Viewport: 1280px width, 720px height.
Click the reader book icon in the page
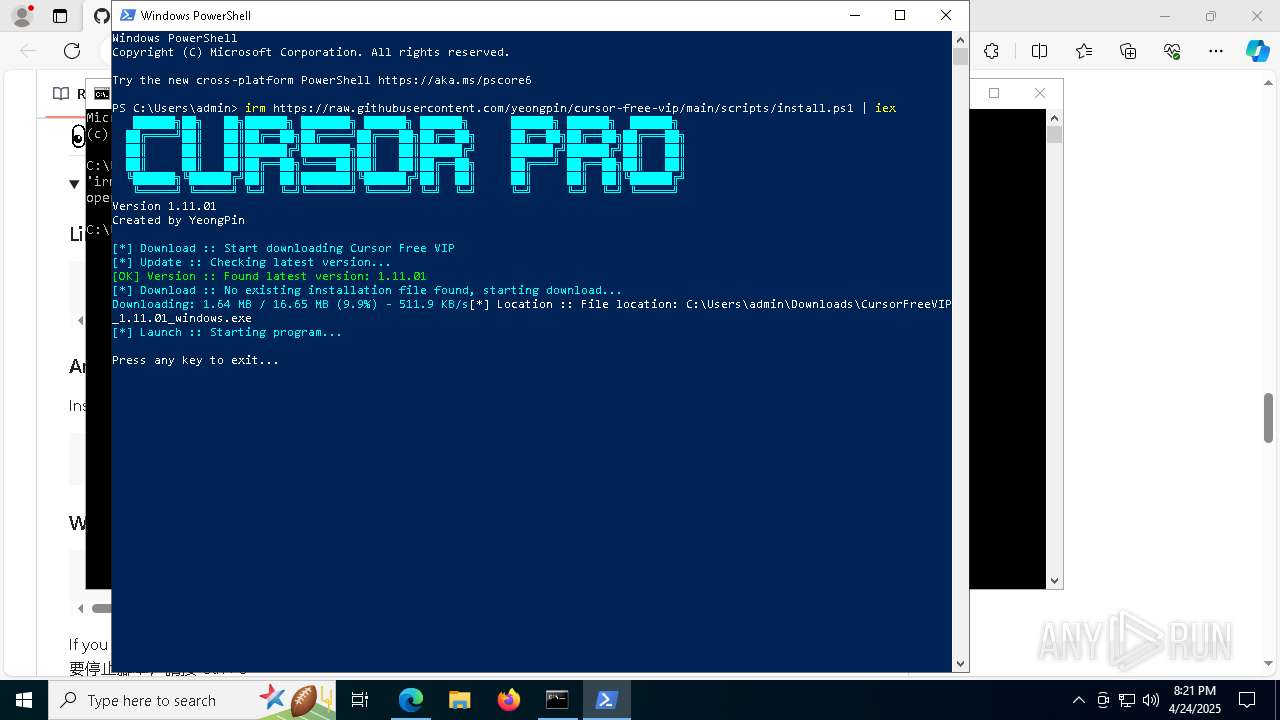point(61,93)
